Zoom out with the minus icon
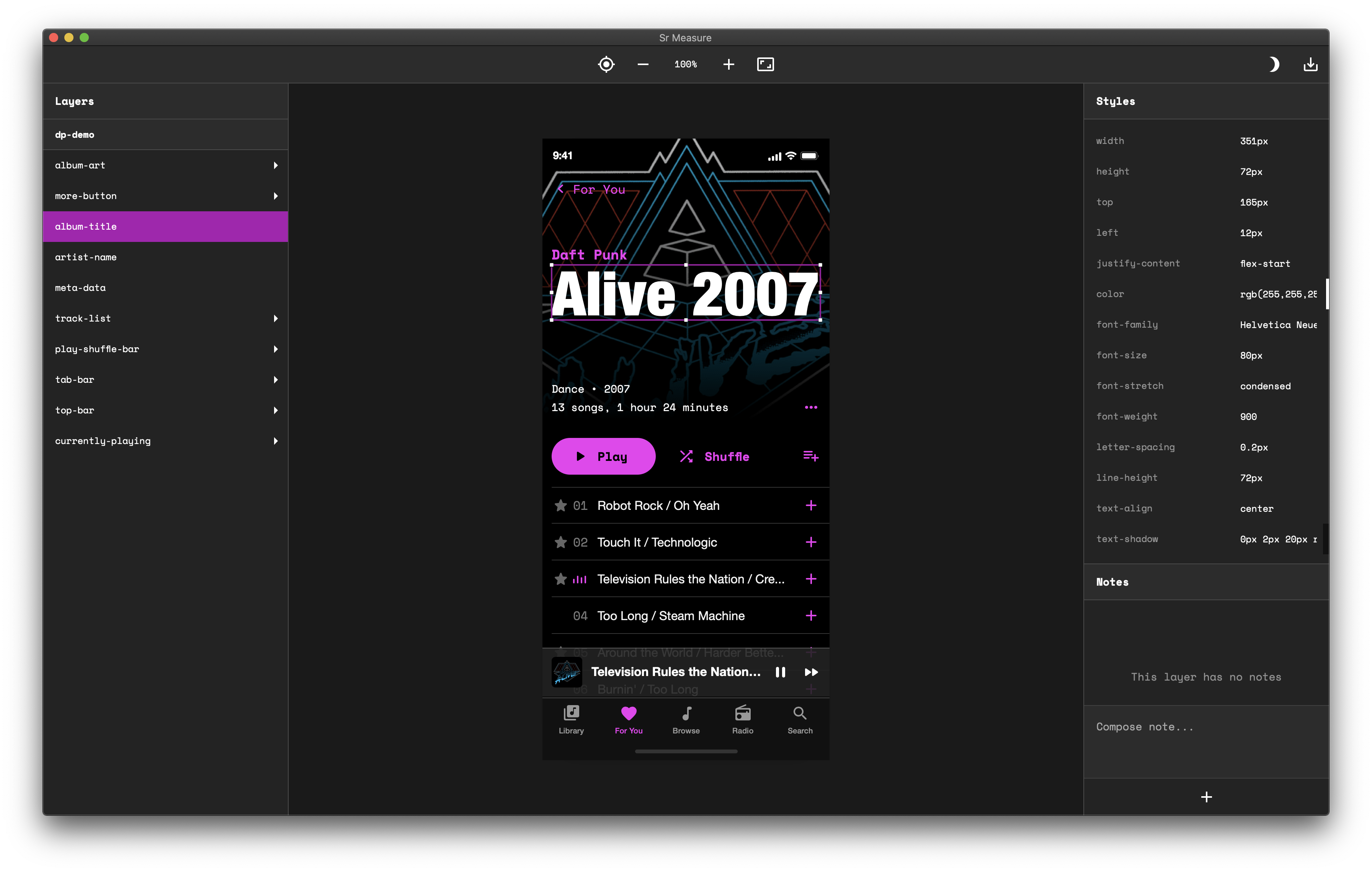The width and height of the screenshot is (1372, 872). click(643, 64)
